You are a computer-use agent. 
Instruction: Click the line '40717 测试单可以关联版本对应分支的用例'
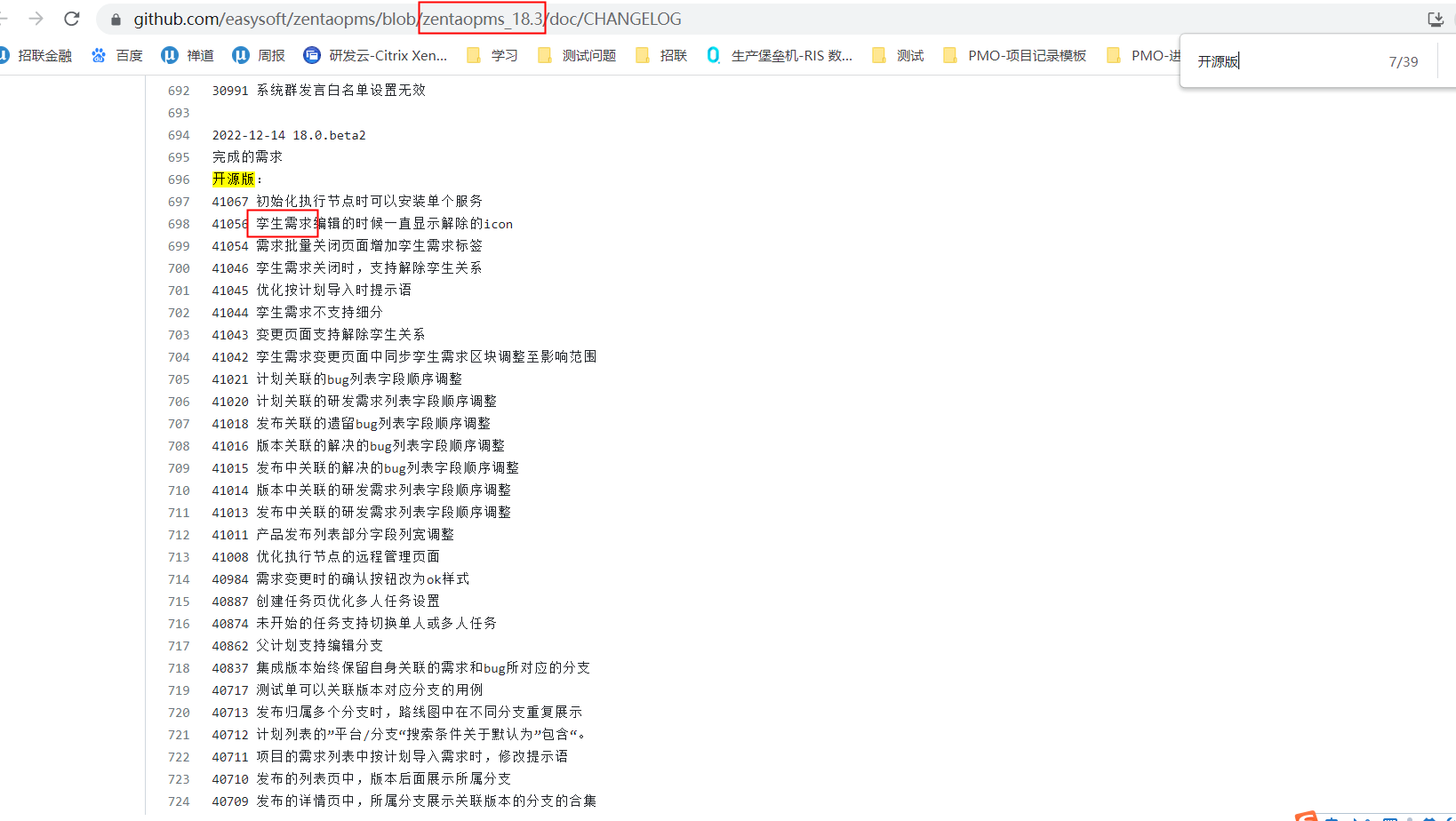348,690
